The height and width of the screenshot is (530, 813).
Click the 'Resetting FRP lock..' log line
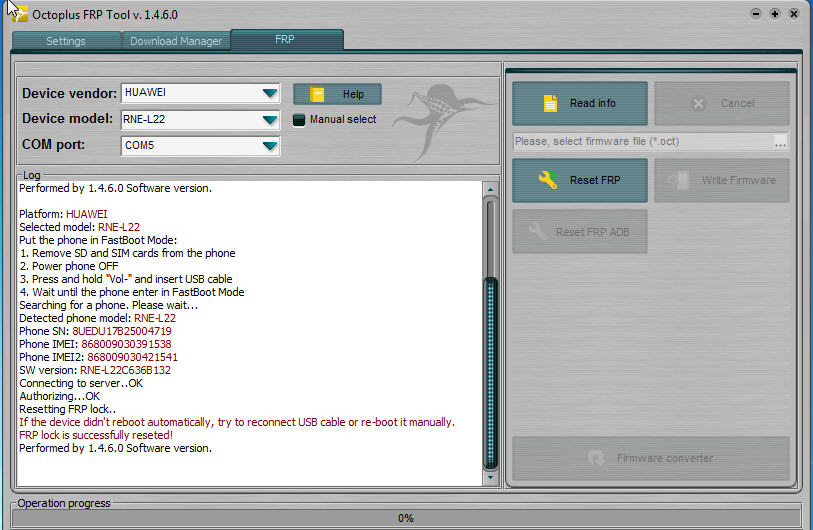68,409
